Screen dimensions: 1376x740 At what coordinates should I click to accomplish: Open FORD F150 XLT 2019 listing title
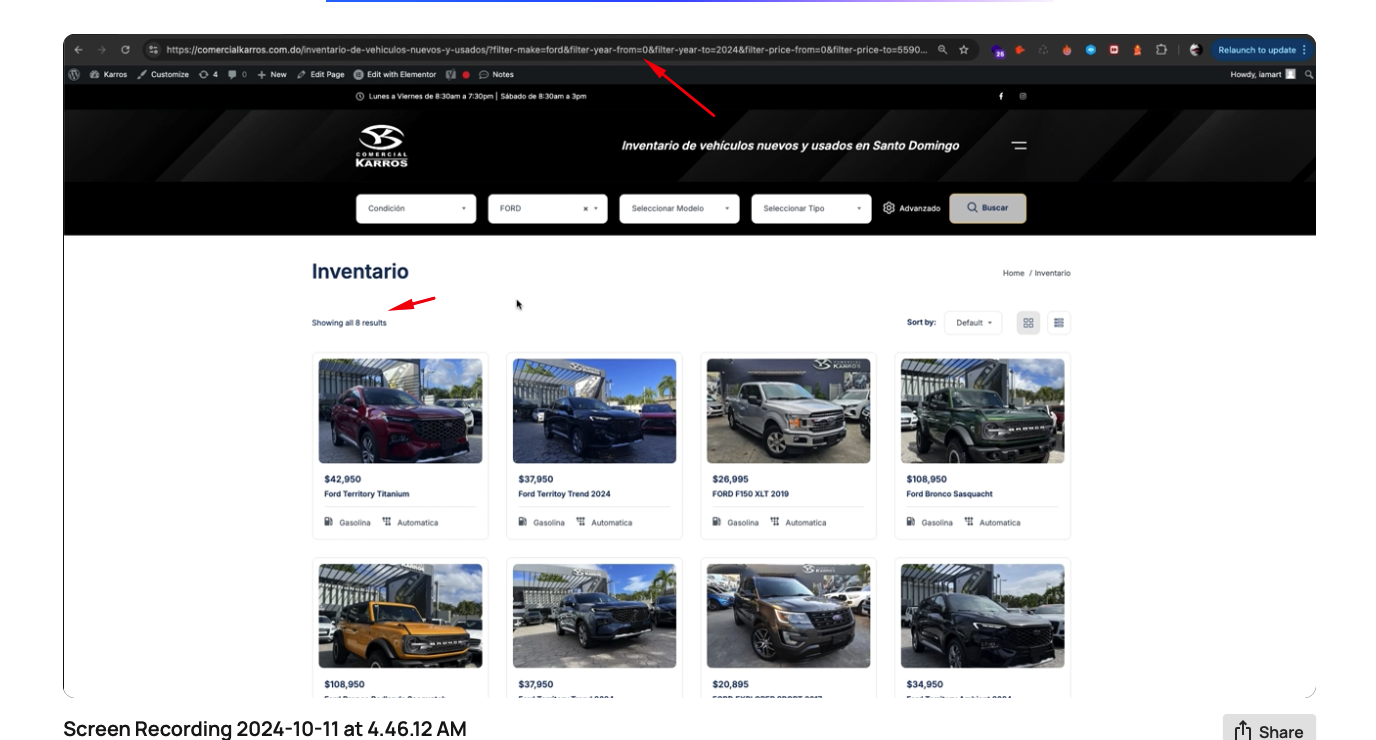[750, 494]
